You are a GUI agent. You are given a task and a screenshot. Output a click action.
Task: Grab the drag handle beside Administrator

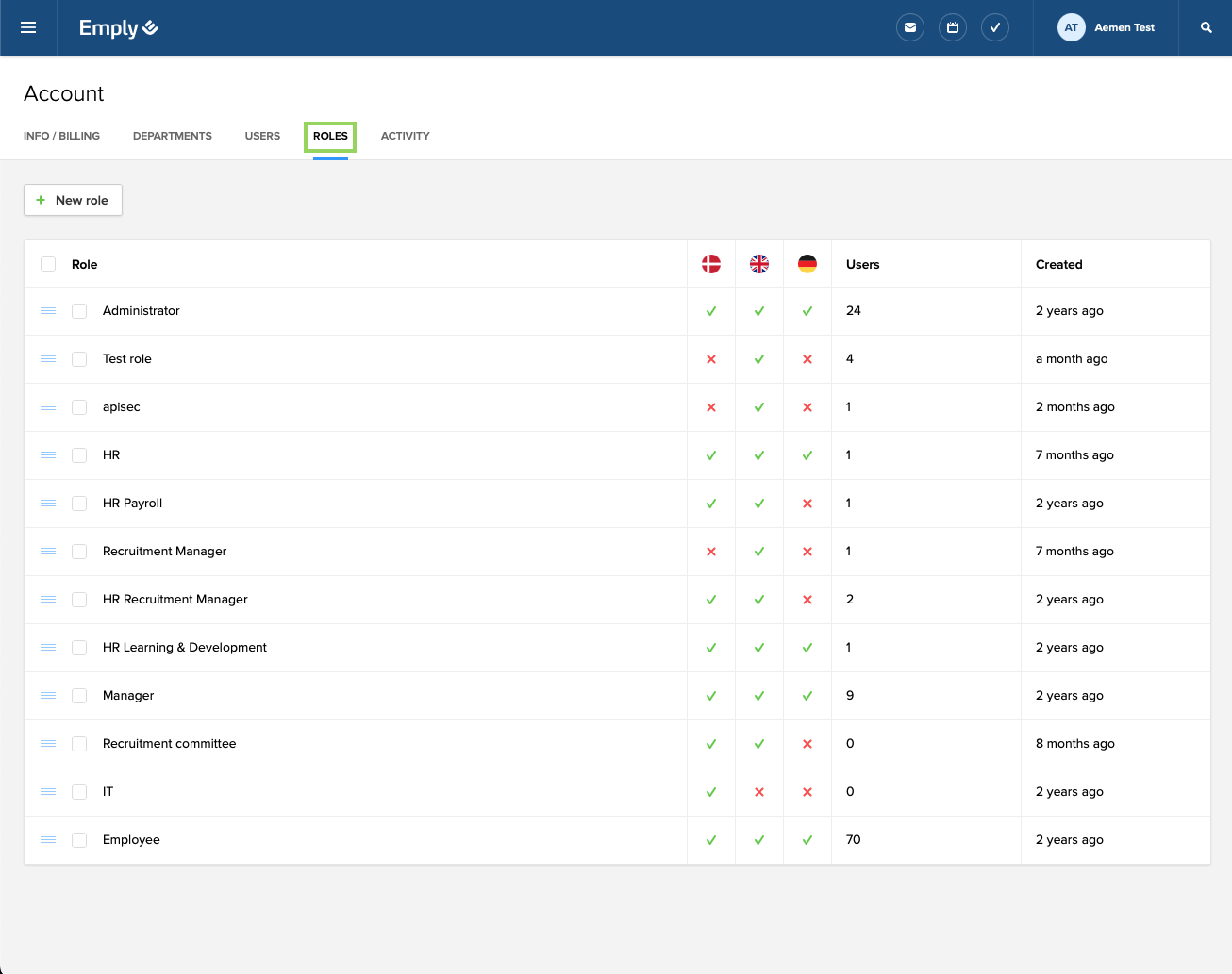(x=48, y=310)
